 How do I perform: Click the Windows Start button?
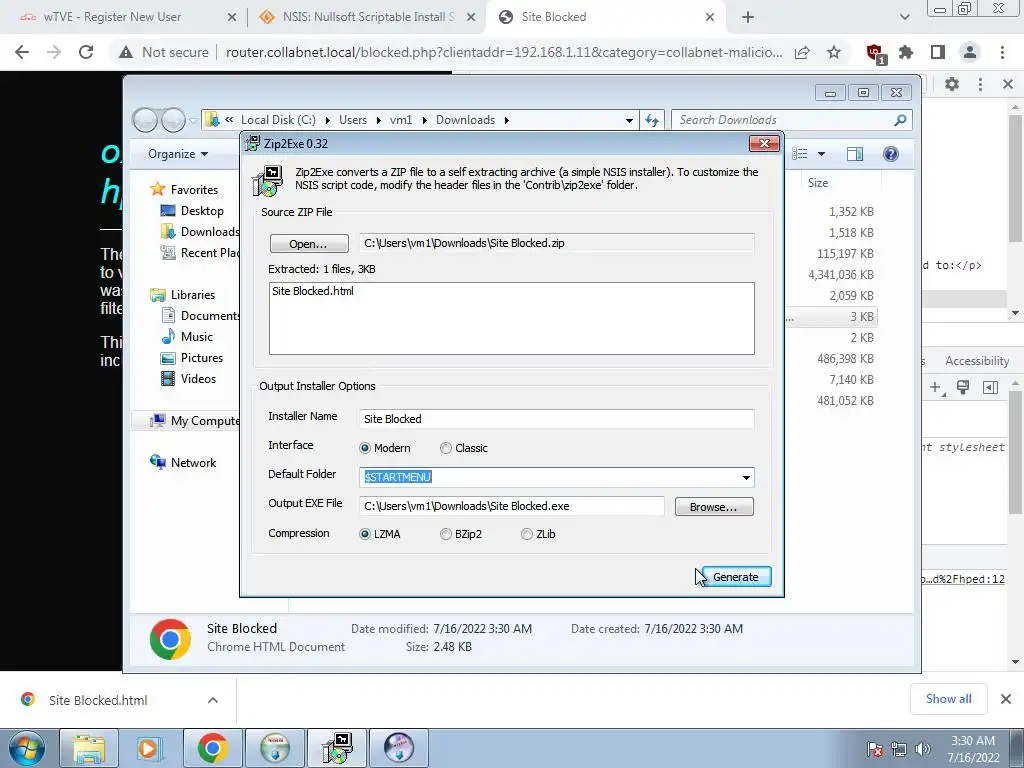[26, 748]
